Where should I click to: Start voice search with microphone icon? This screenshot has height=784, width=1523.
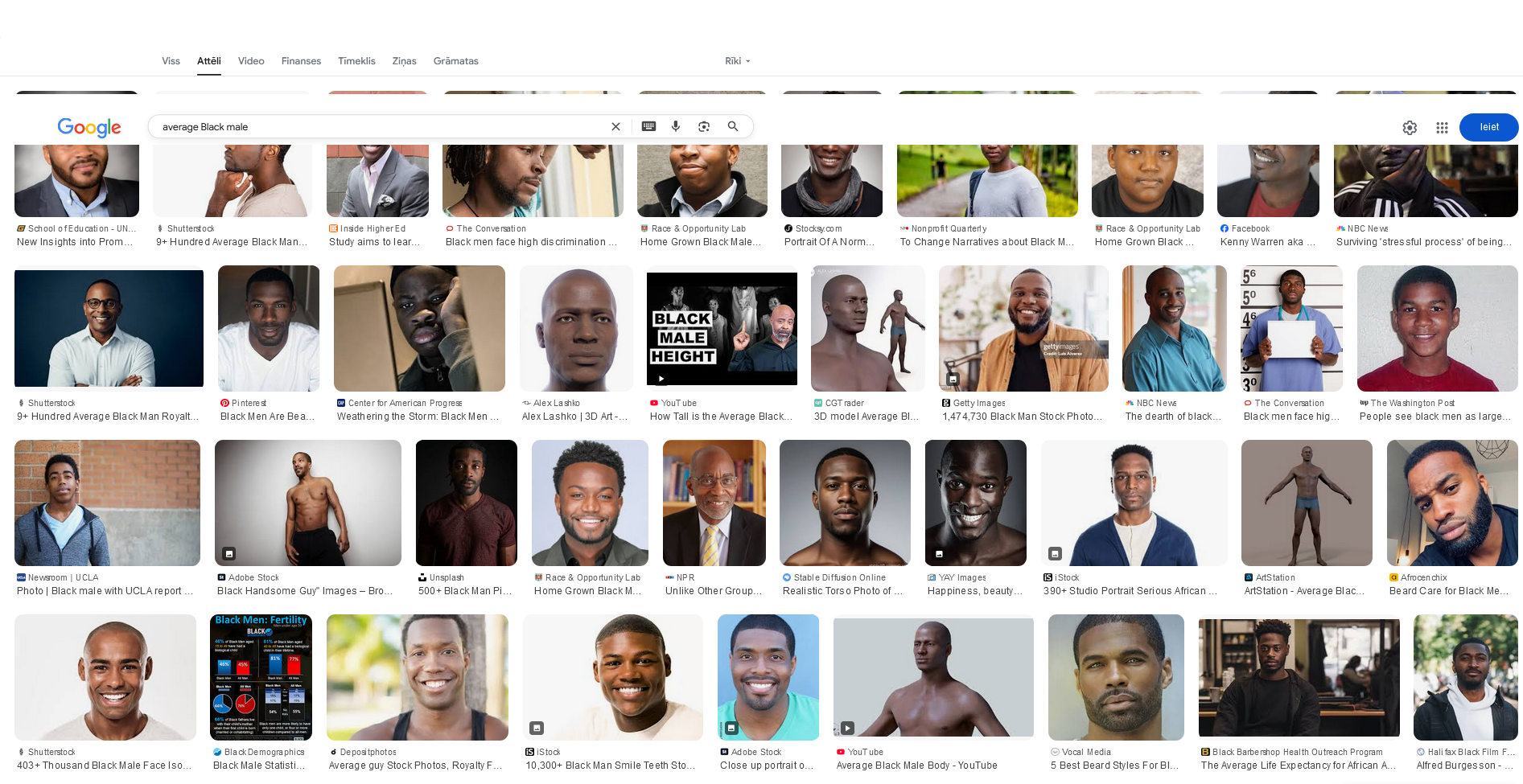(x=676, y=126)
